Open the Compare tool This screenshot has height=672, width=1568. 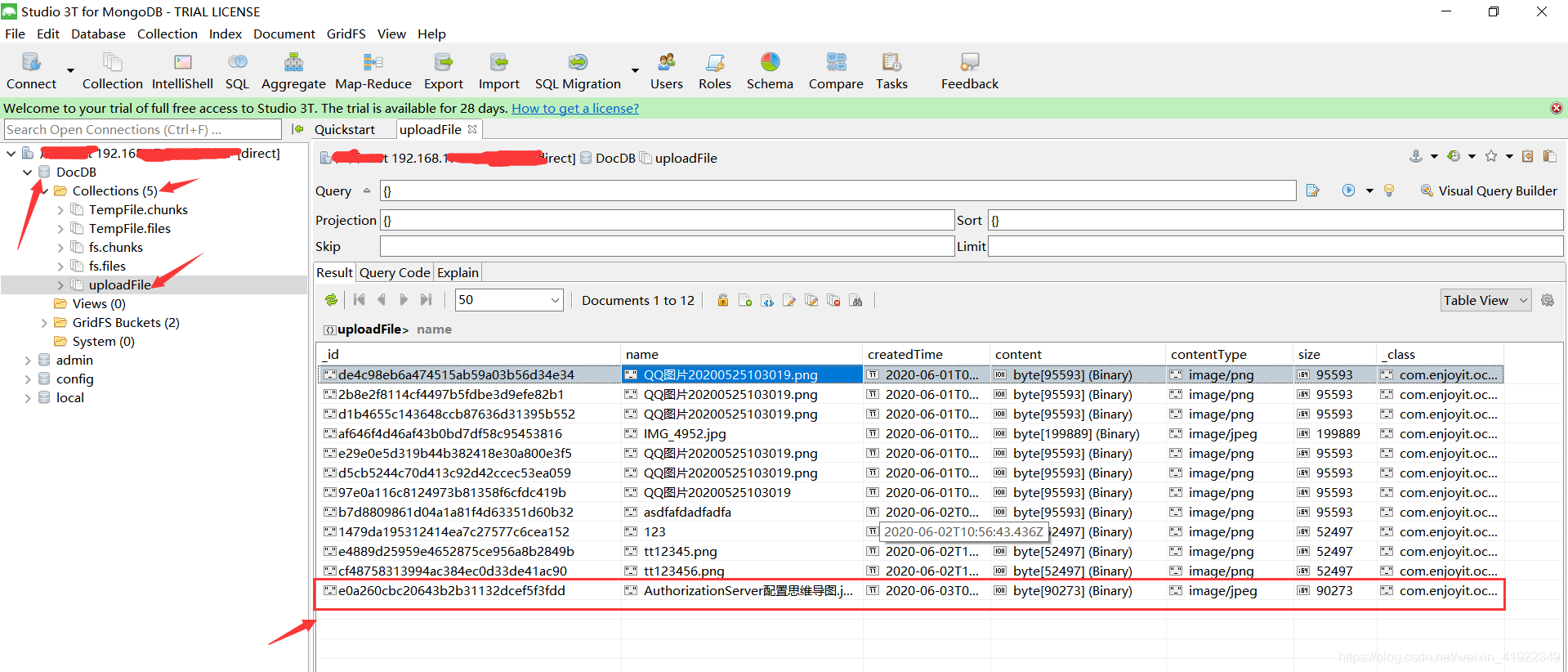pos(836,71)
